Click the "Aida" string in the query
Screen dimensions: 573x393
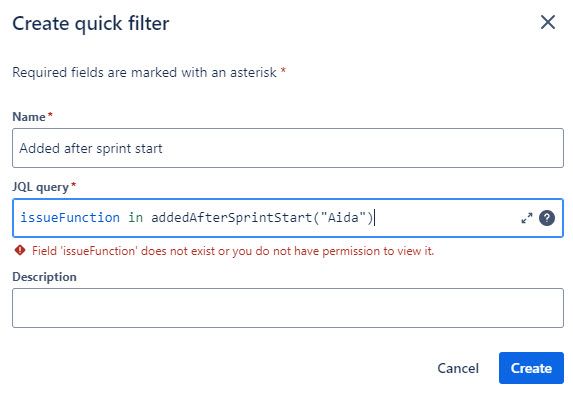[344, 218]
